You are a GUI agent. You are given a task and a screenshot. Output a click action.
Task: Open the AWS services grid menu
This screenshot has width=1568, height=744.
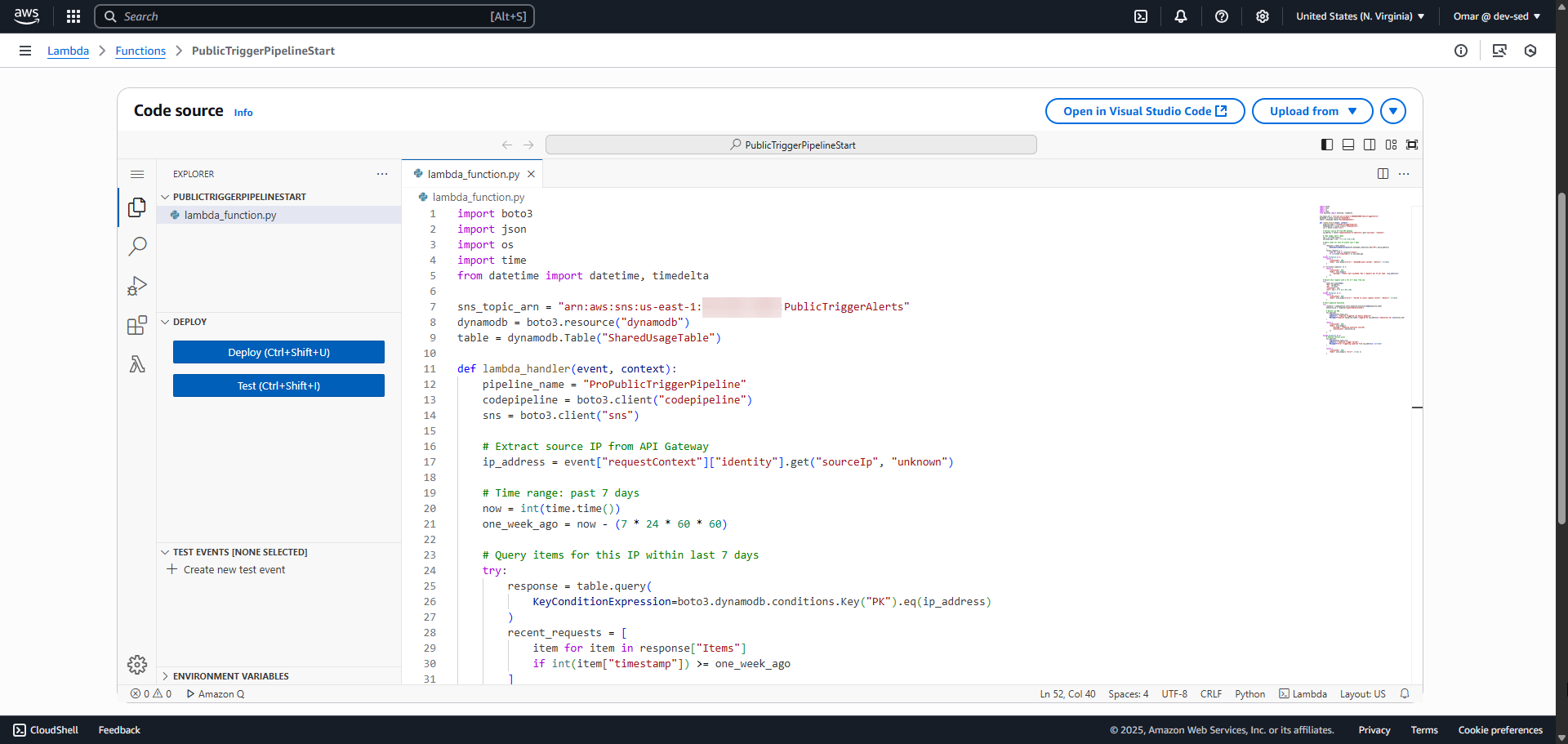tap(73, 16)
